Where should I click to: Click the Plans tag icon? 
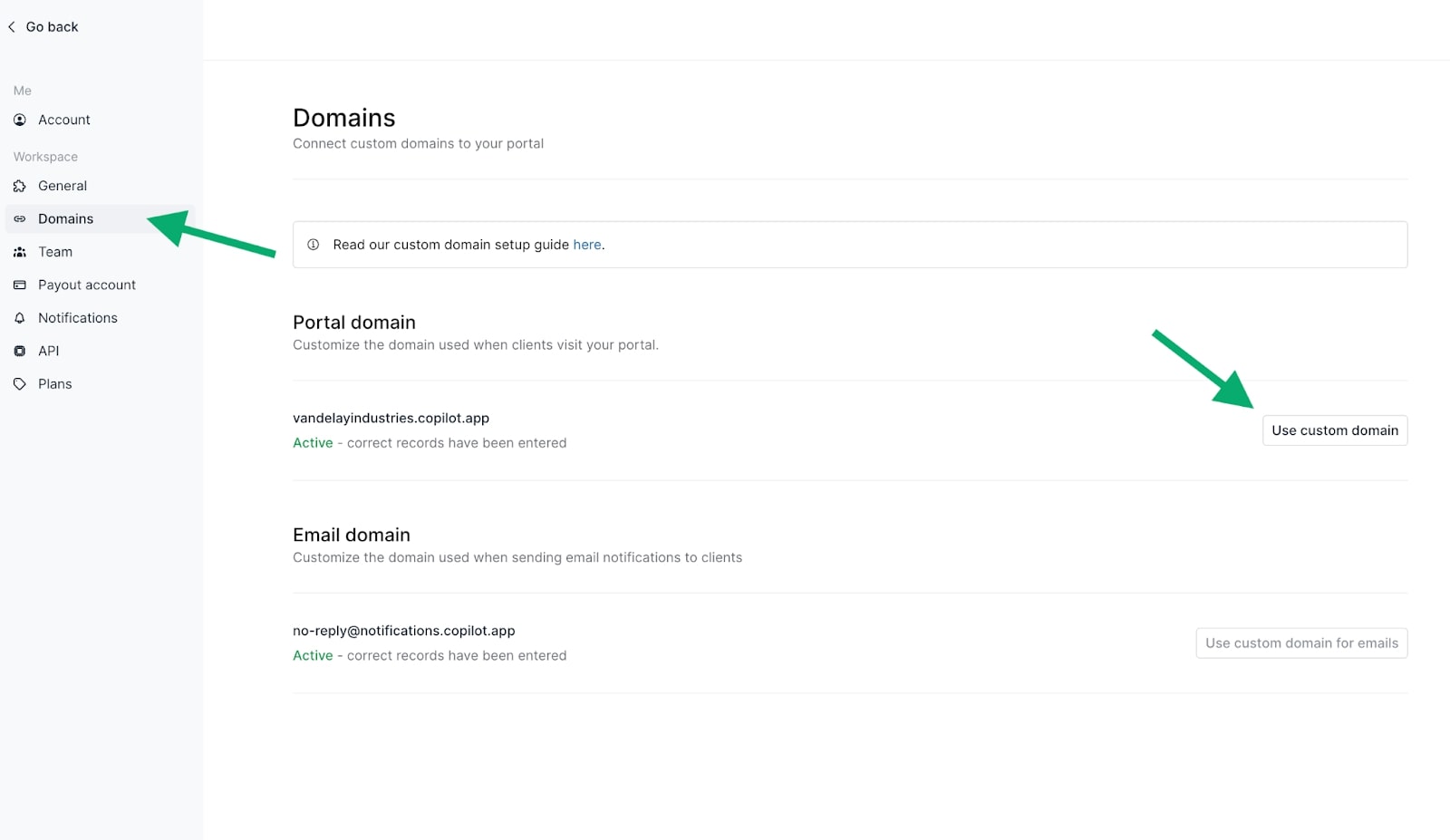pyautogui.click(x=20, y=383)
